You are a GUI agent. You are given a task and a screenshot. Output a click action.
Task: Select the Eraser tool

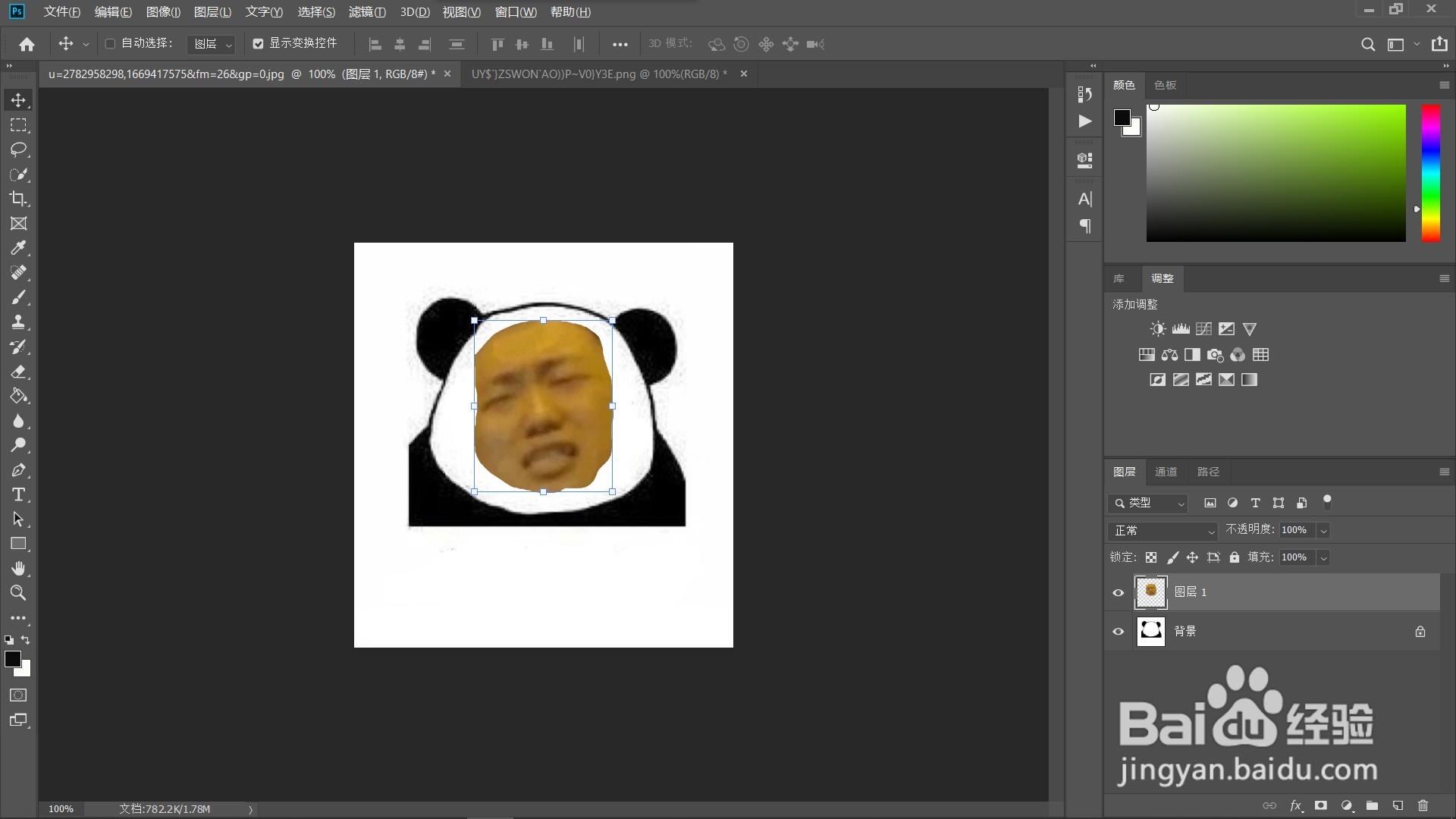click(x=18, y=372)
